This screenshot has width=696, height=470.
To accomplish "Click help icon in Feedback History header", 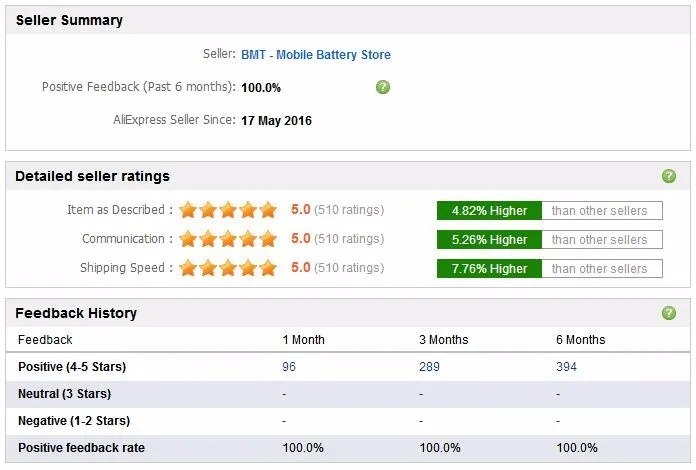I will [669, 313].
